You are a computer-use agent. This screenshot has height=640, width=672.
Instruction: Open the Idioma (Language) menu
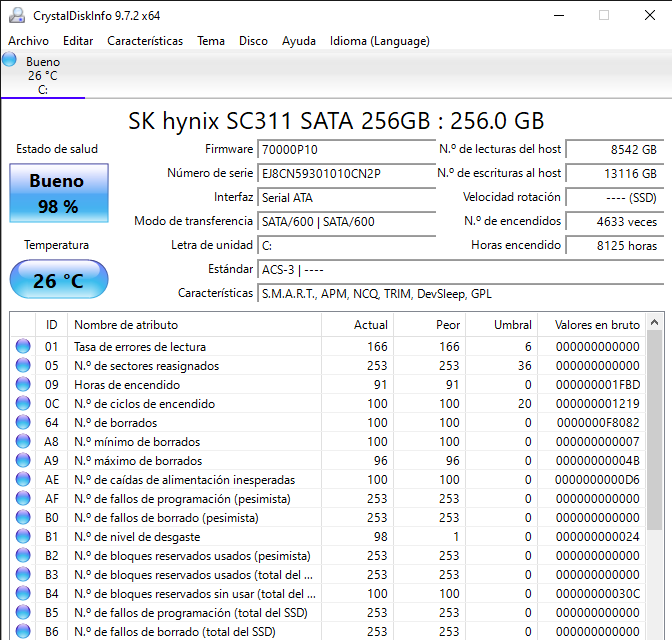(379, 41)
